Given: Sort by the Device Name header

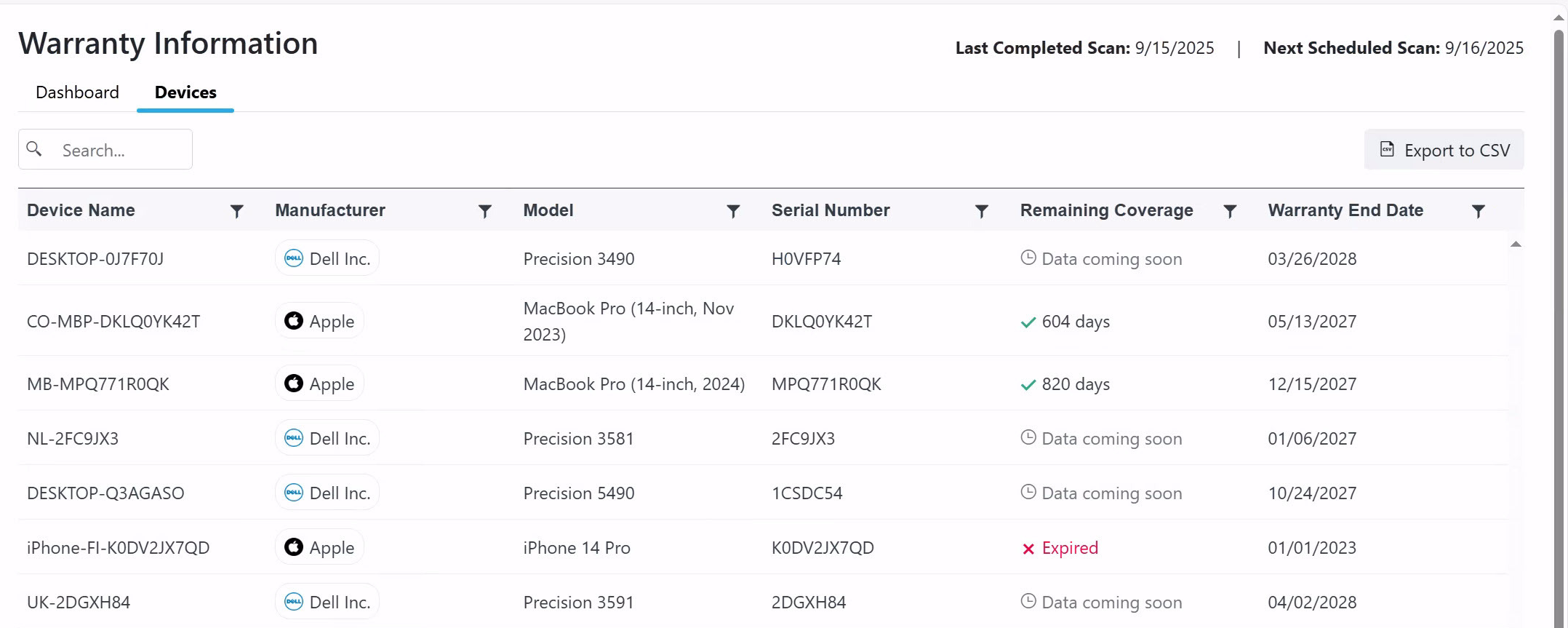Looking at the screenshot, I should coord(81,210).
